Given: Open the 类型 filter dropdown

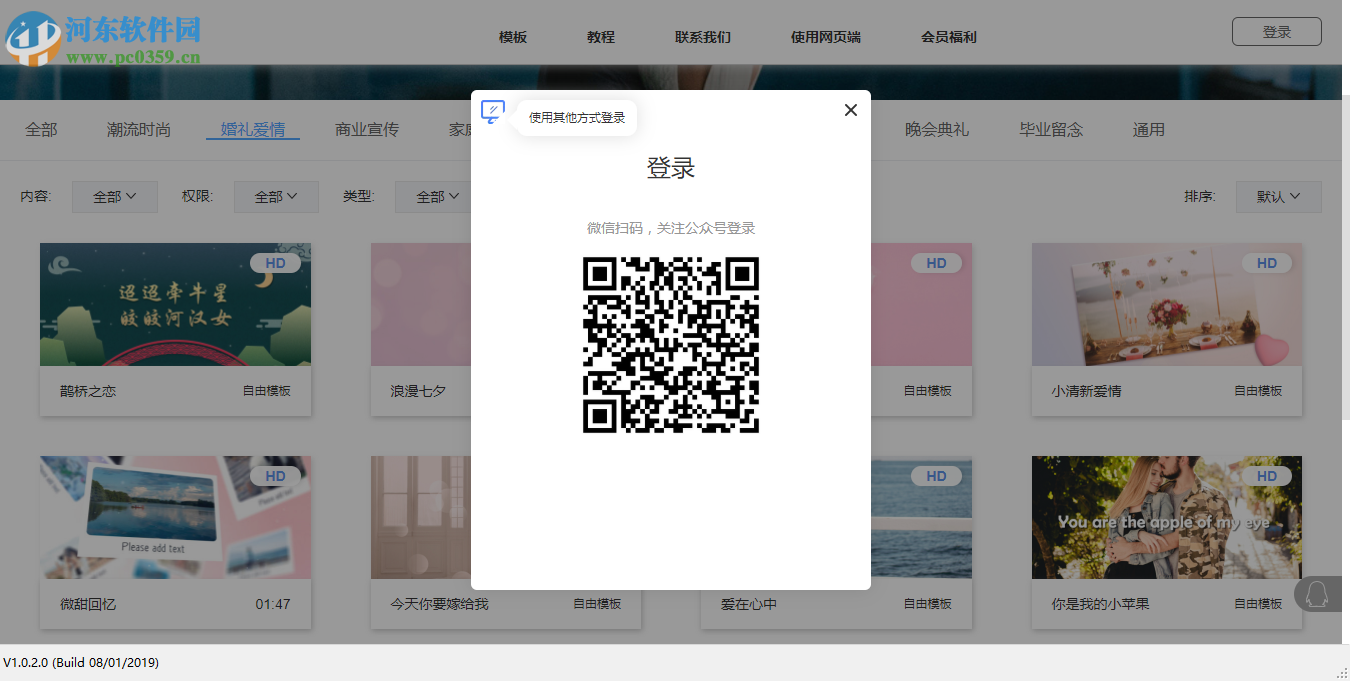Looking at the screenshot, I should [x=436, y=196].
